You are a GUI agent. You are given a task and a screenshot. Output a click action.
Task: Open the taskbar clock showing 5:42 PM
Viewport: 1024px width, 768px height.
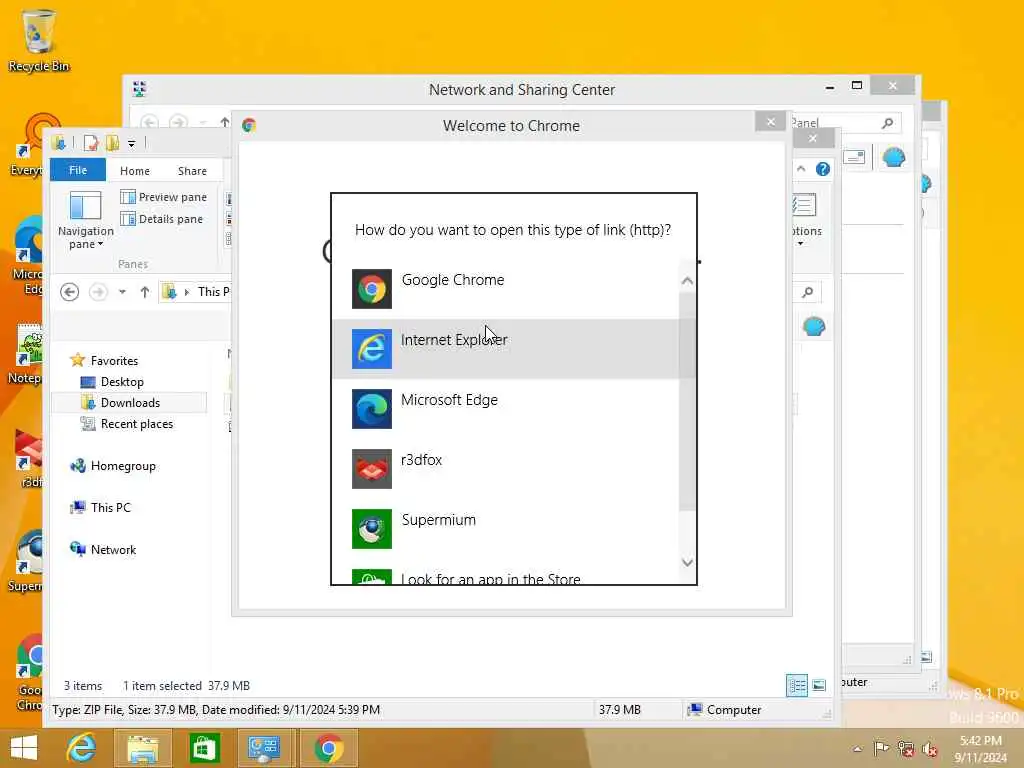981,748
